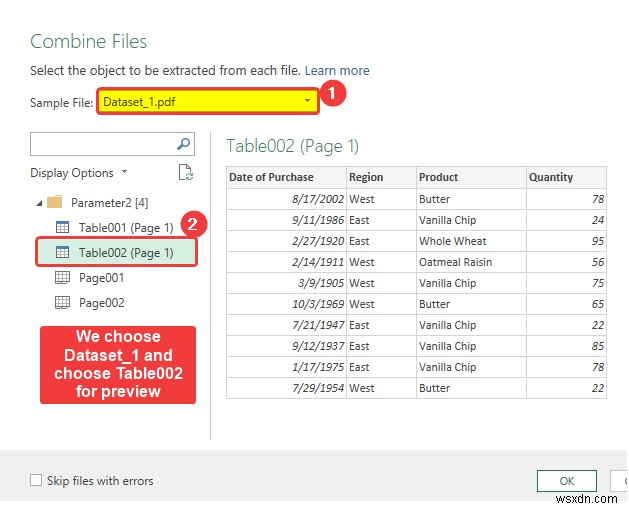Click the Parameter2 folder icon

pos(55,202)
